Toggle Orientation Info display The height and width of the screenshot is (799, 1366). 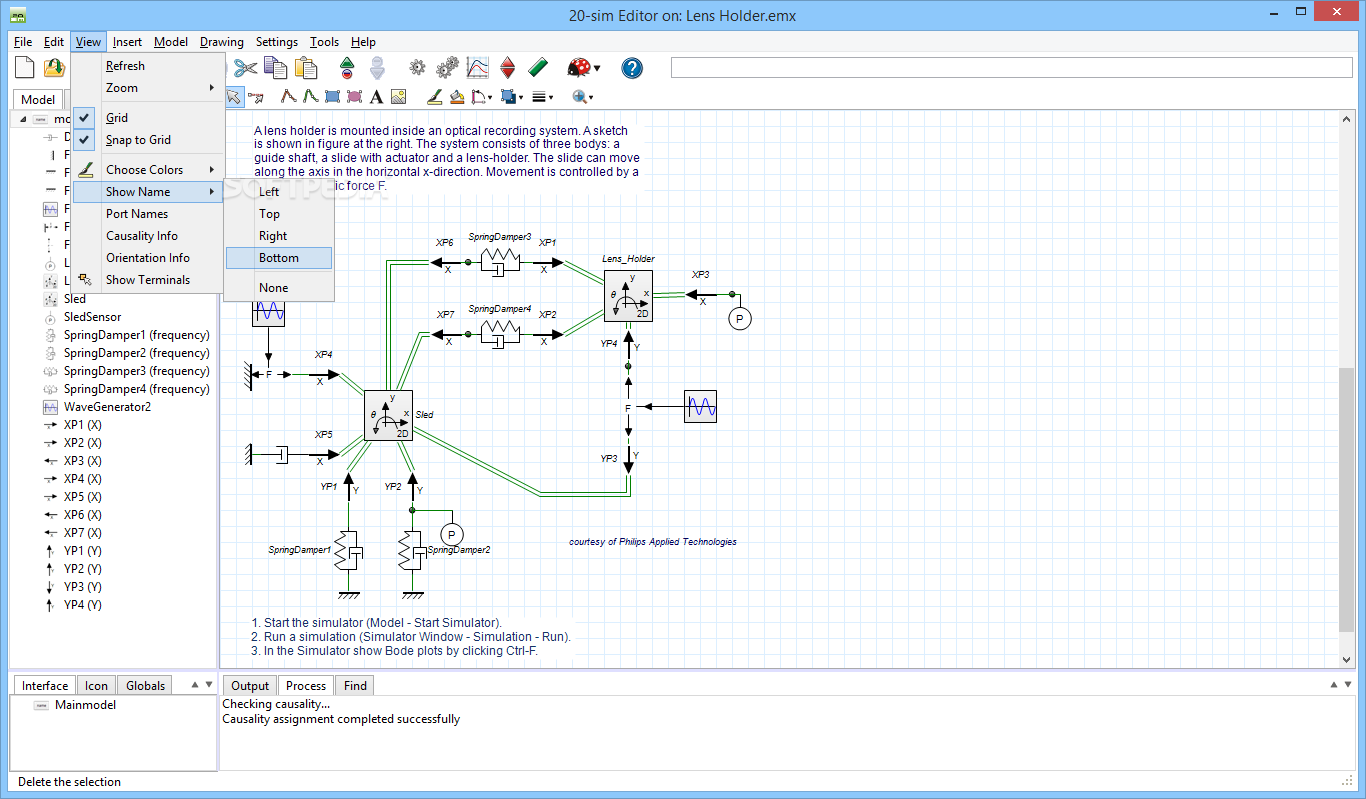click(148, 258)
